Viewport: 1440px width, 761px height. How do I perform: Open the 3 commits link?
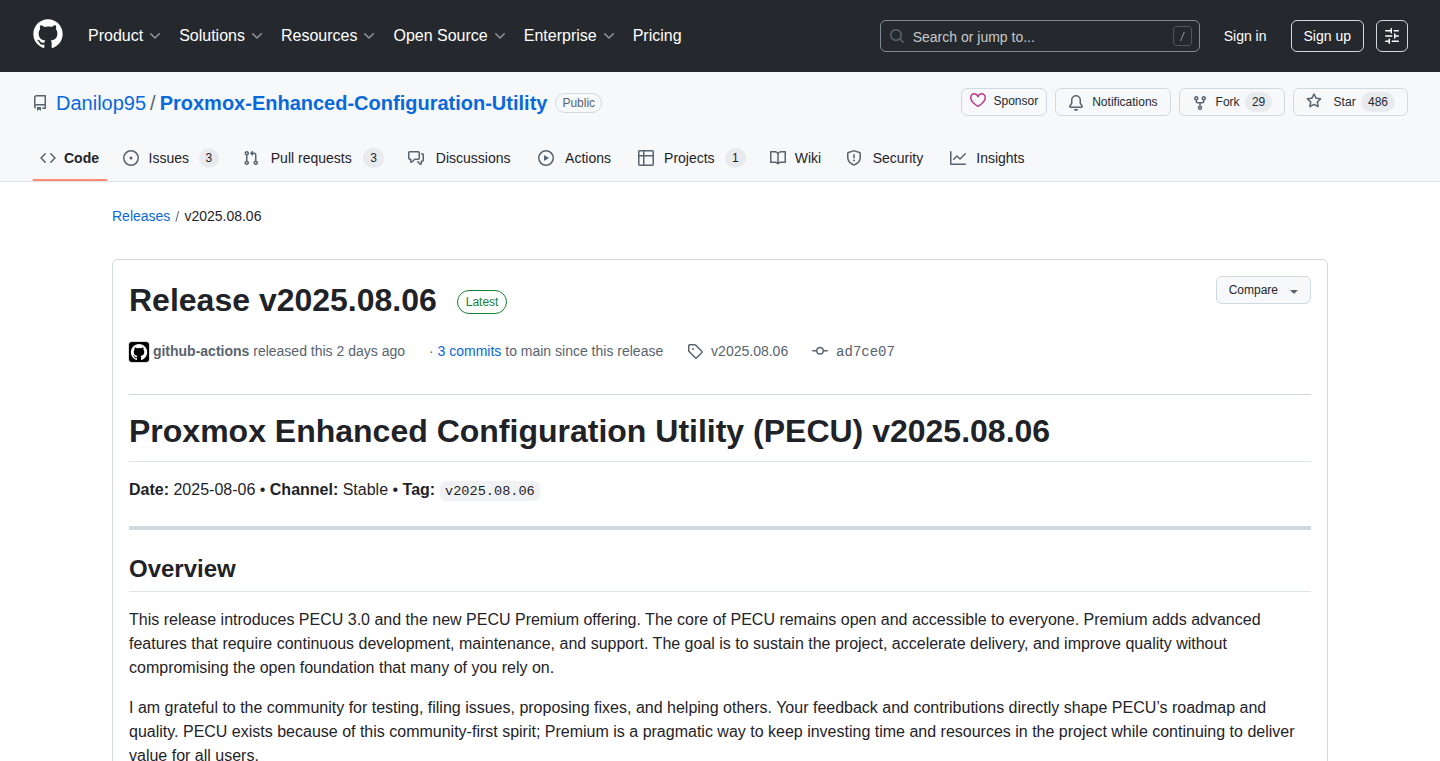point(469,351)
